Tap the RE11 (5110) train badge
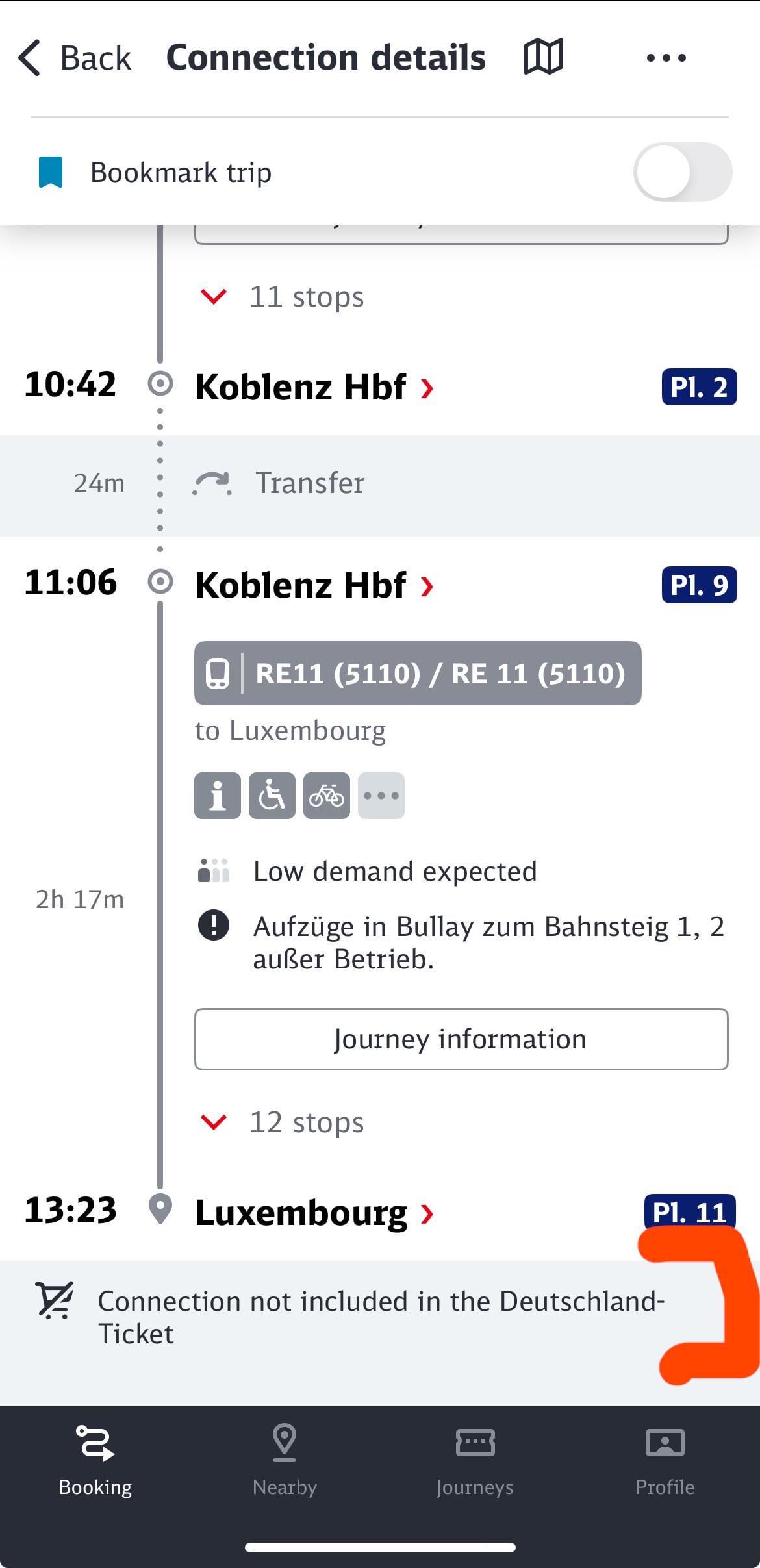This screenshot has width=760, height=1568. click(418, 673)
